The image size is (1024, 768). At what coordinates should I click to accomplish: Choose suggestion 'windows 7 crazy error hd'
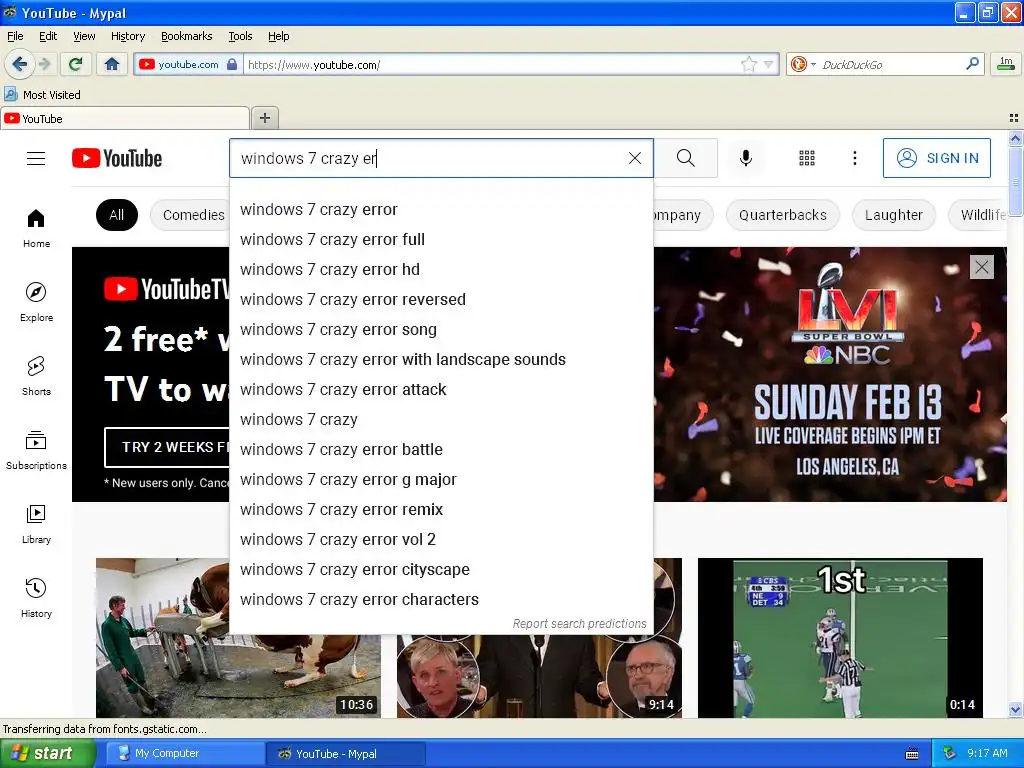point(441,270)
